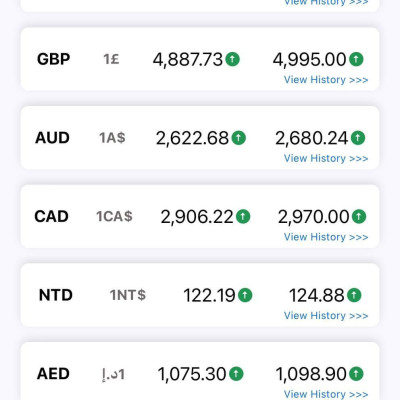Tap the 1NT$ unit label
The height and width of the screenshot is (400, 400).
tap(128, 295)
